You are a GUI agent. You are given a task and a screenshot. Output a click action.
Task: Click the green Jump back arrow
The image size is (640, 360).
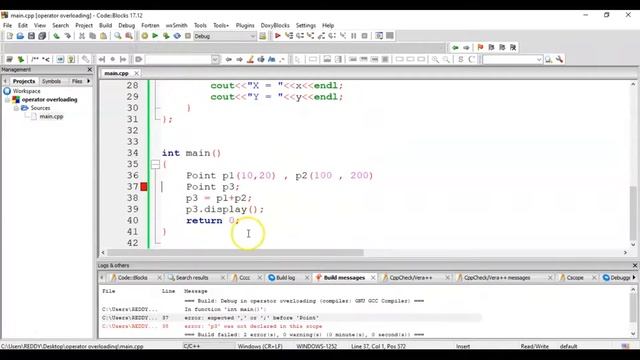455,47
